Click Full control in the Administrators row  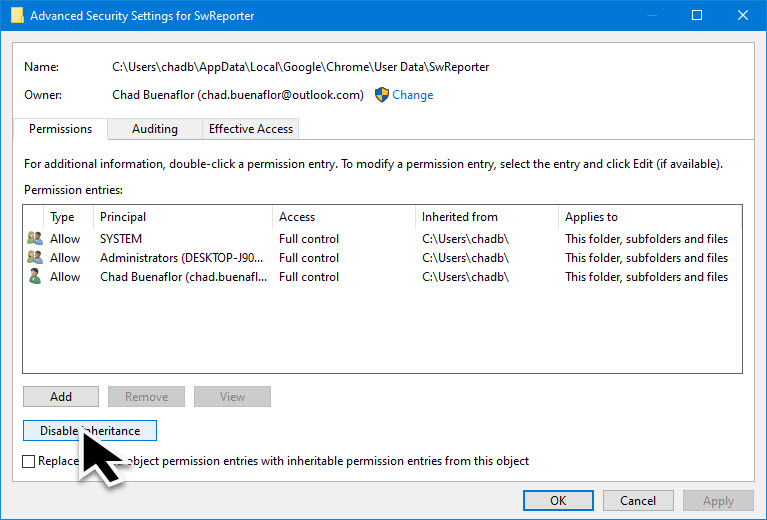pos(309,258)
